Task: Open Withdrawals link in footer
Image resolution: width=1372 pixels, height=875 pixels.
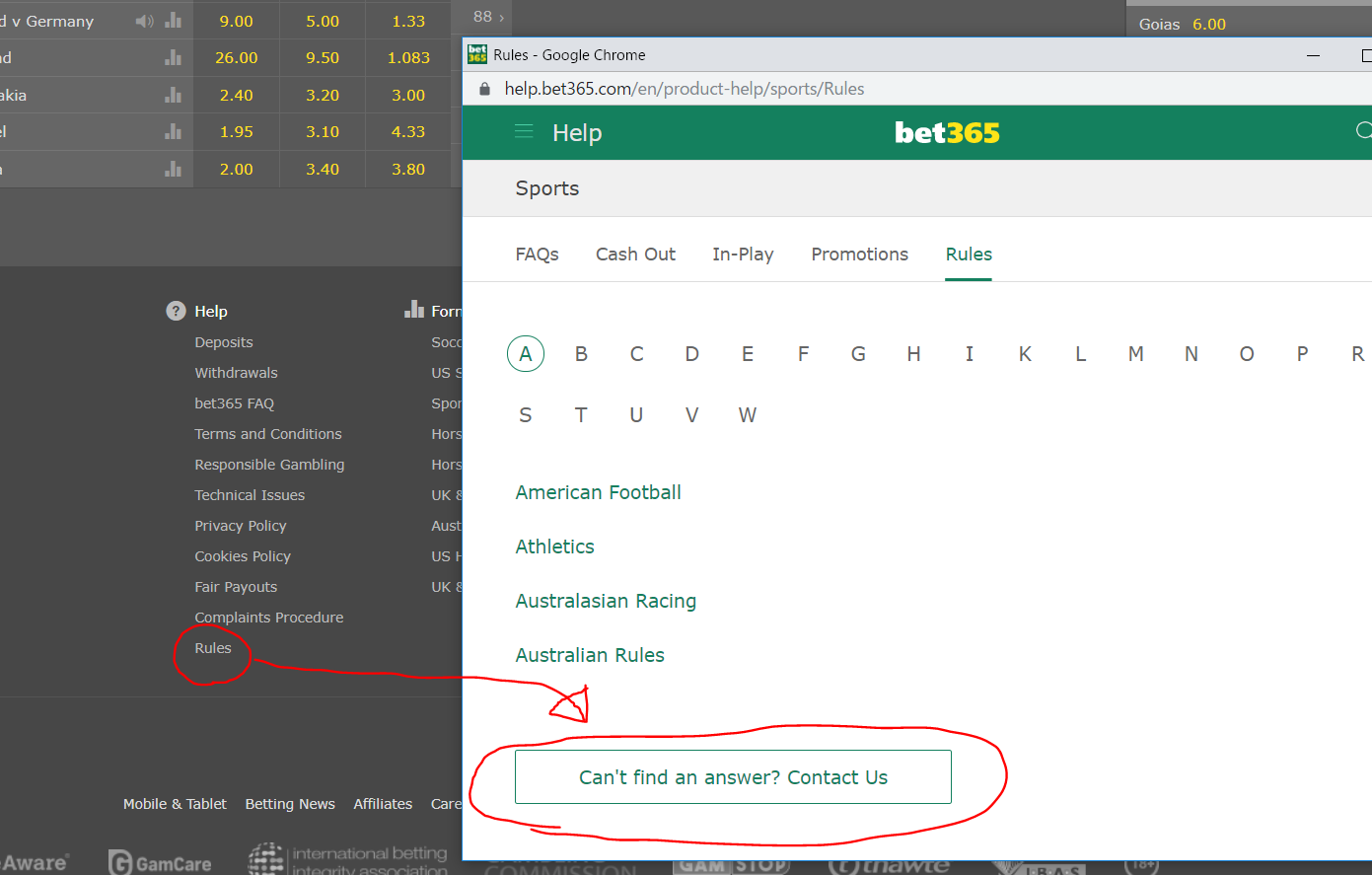Action: (236, 373)
